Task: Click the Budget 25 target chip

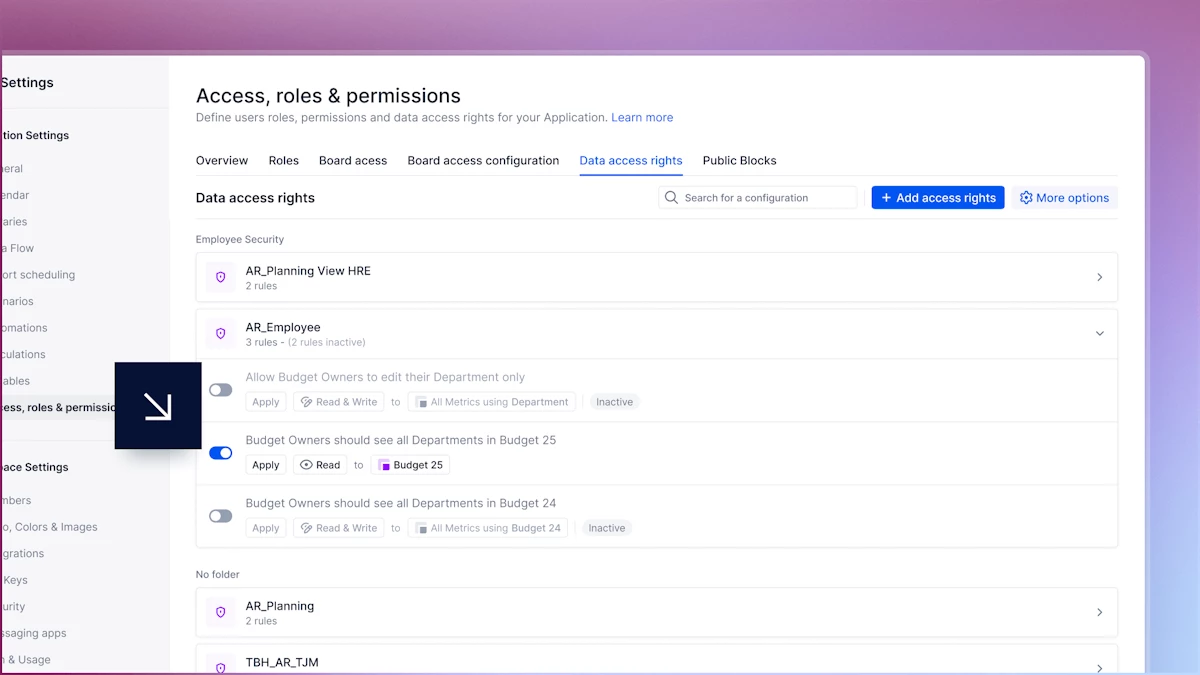Action: pos(410,465)
